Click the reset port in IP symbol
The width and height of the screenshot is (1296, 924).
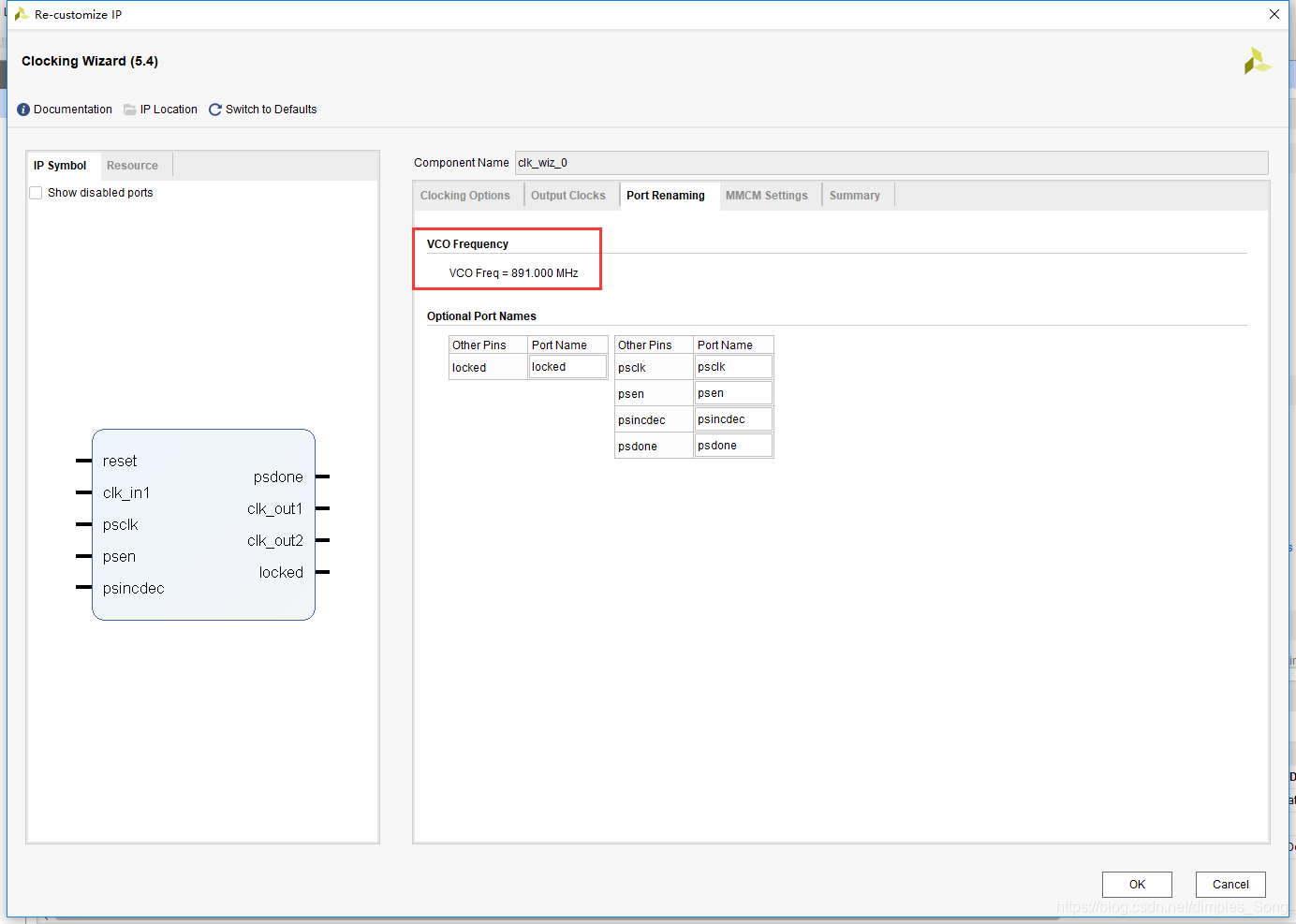(120, 462)
